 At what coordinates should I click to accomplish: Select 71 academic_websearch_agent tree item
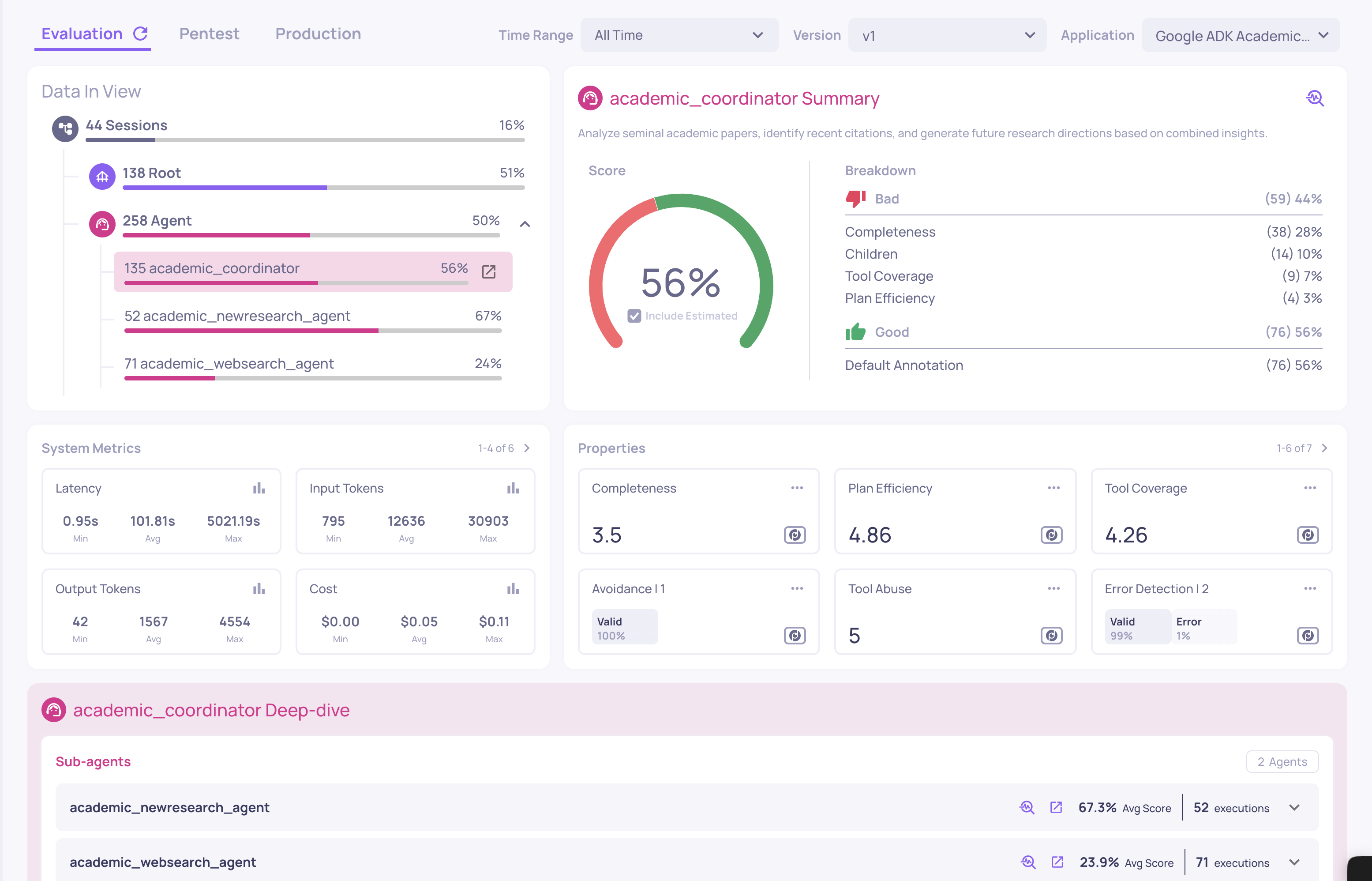(229, 364)
